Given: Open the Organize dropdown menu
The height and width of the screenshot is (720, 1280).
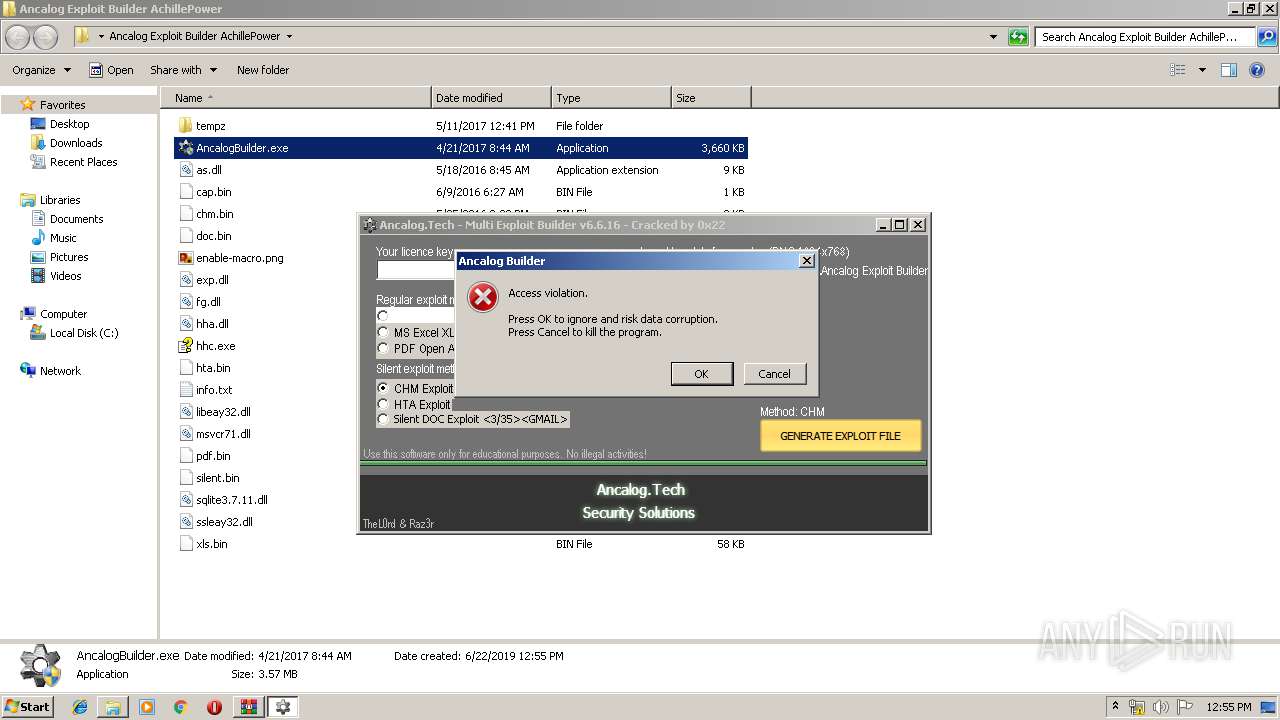Looking at the screenshot, I should click(41, 70).
